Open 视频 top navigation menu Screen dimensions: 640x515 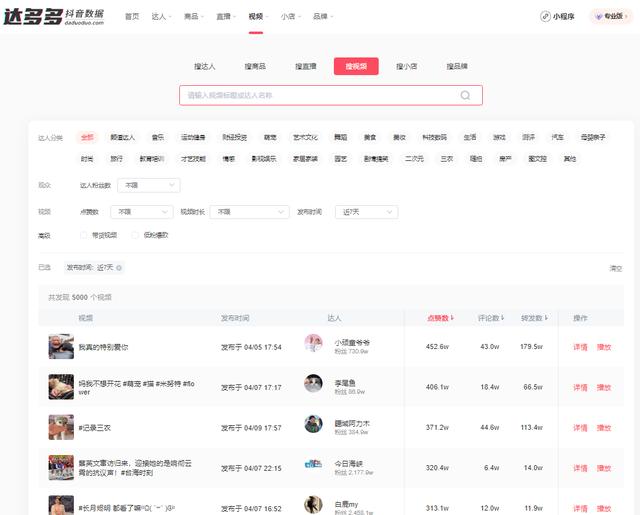coord(258,16)
